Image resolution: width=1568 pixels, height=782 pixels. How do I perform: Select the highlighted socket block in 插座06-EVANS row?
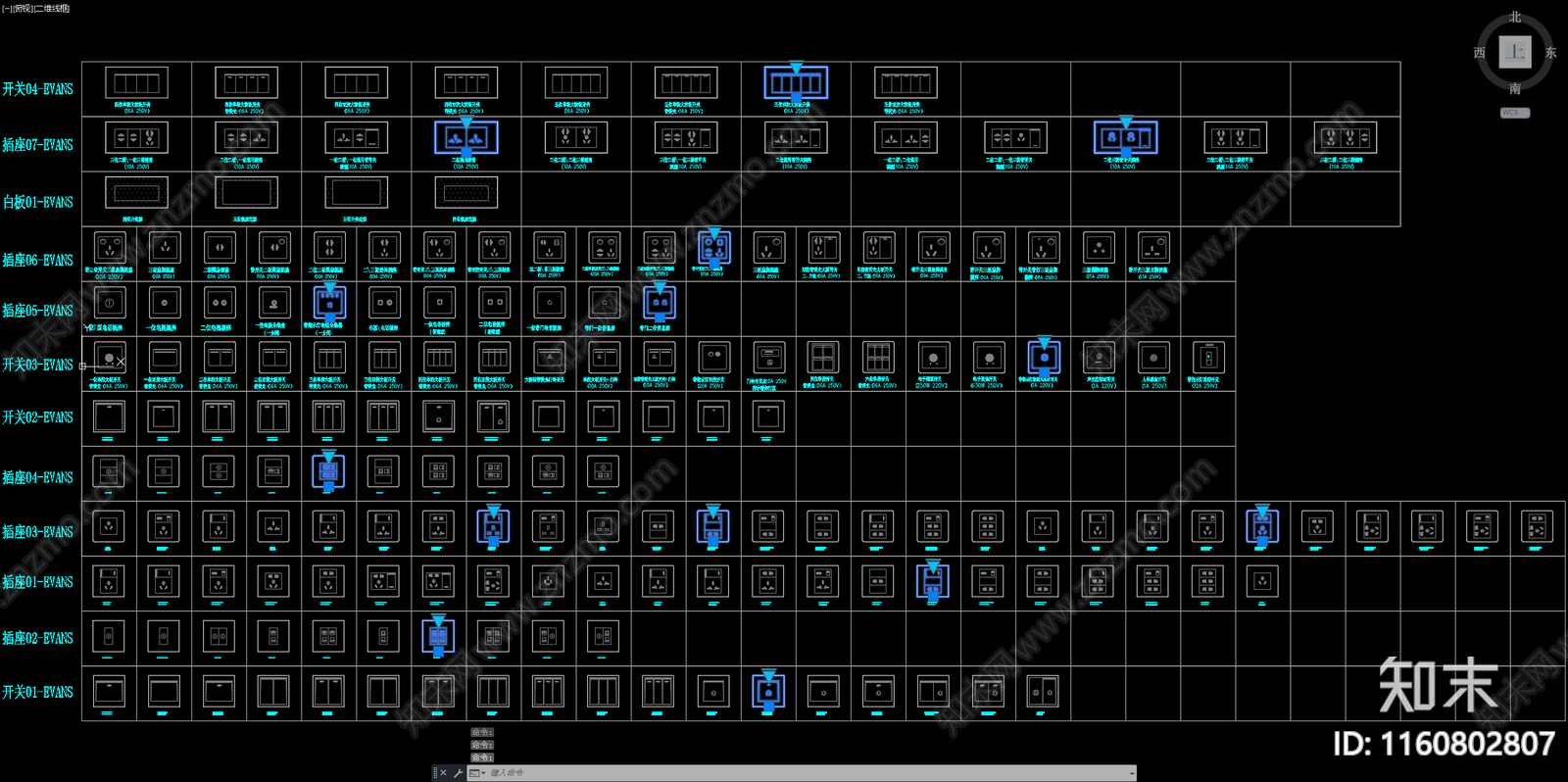(x=713, y=246)
